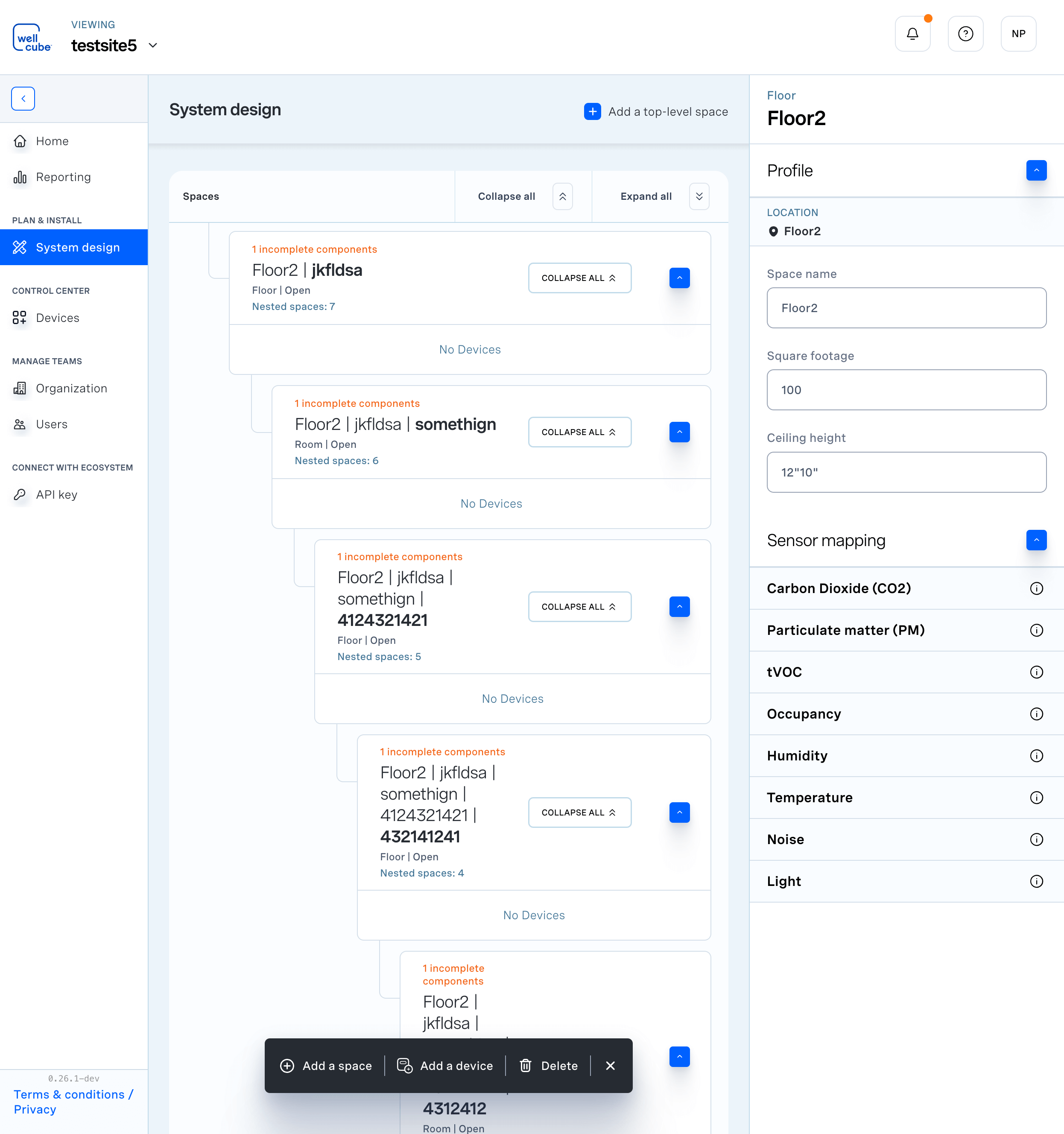The width and height of the screenshot is (1064, 1134).
Task: Click the Space name input field
Action: [x=906, y=308]
